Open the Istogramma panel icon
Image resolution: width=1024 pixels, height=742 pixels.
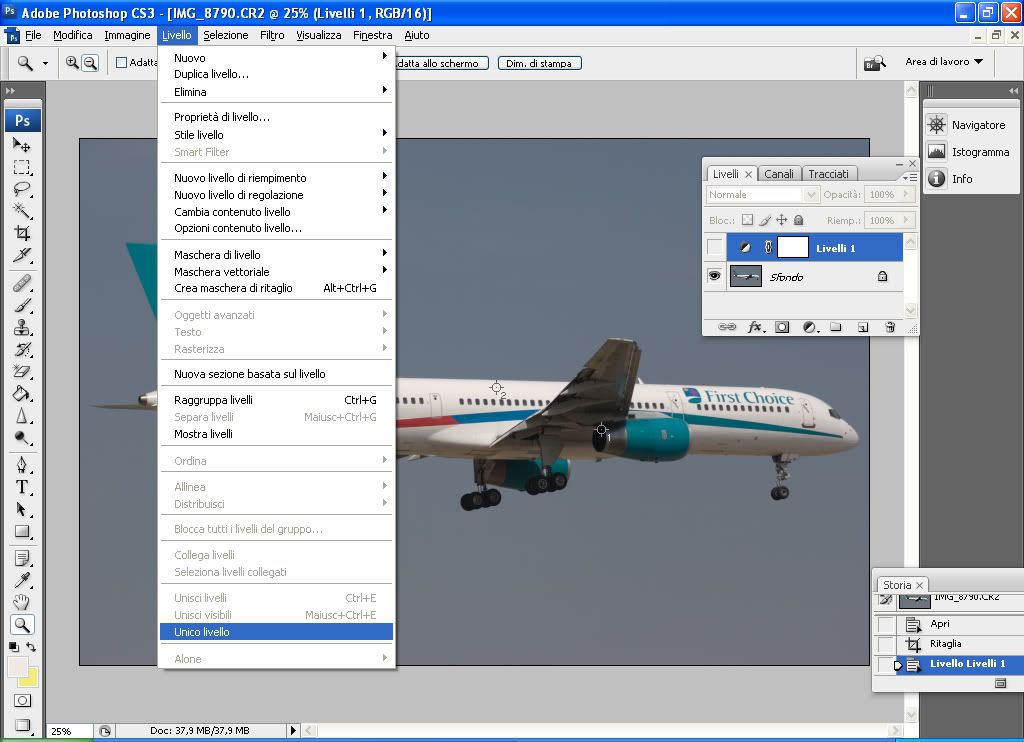tap(937, 152)
